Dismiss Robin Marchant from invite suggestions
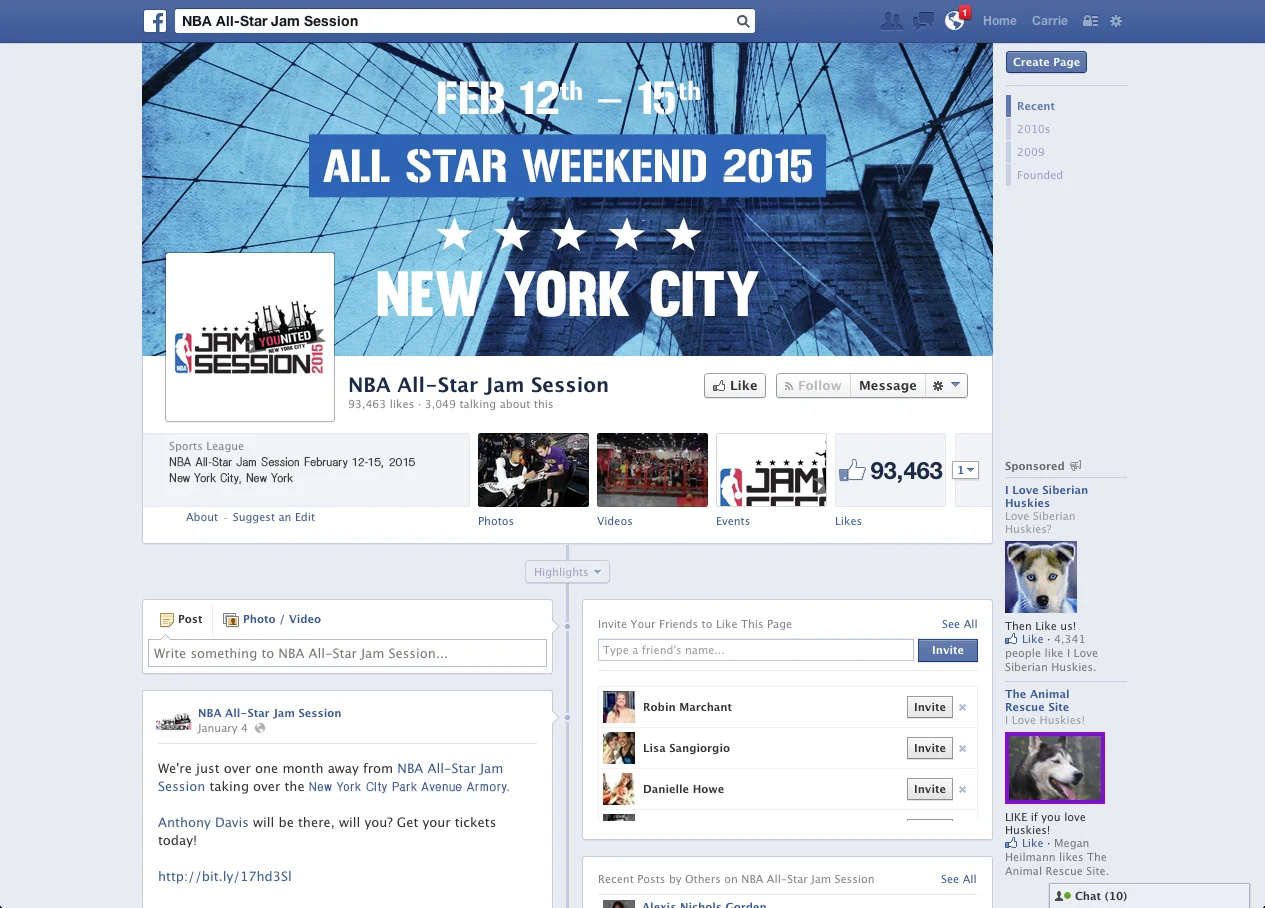The width and height of the screenshot is (1265, 908). pyautogui.click(x=963, y=707)
